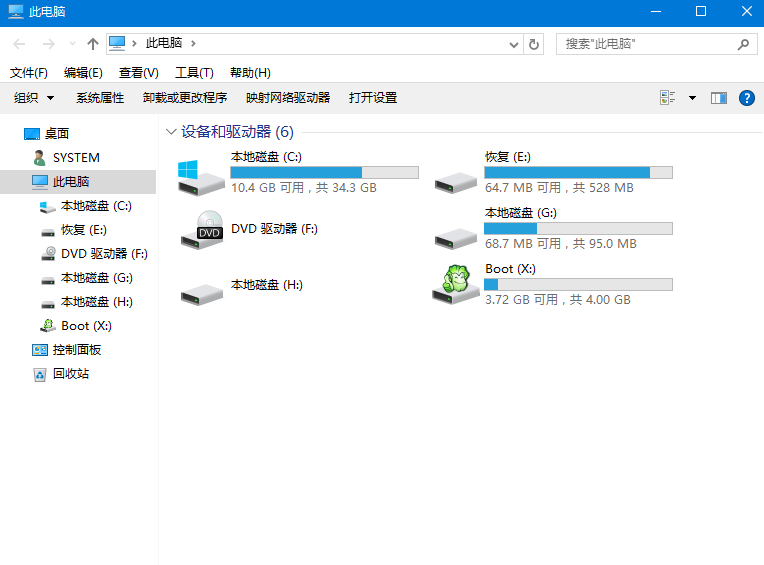764x565 pixels.
Task: Click the text 68.7 MB 可用，共 95.0 MB
Action: (x=561, y=244)
